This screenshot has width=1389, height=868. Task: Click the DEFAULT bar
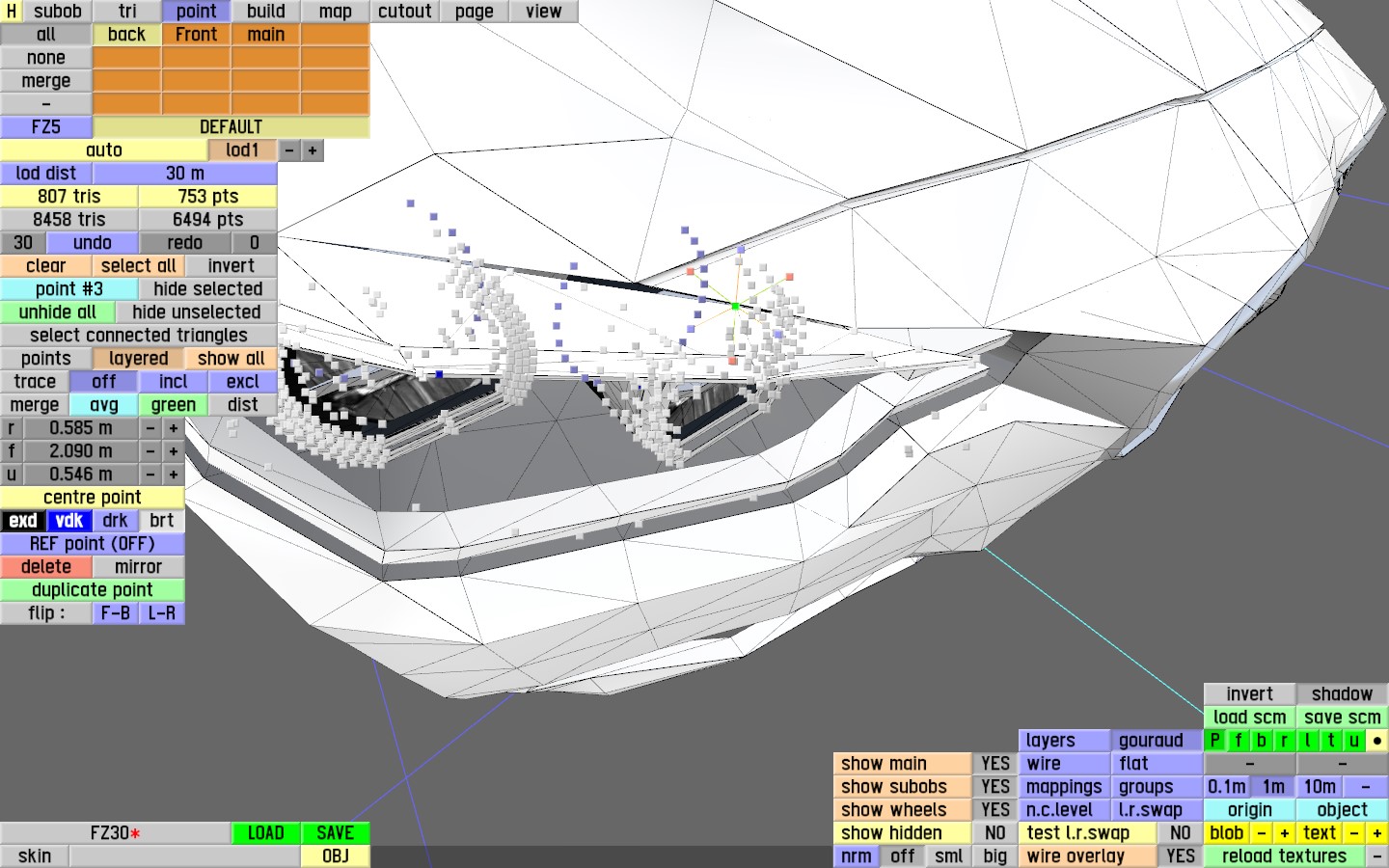pyautogui.click(x=231, y=127)
